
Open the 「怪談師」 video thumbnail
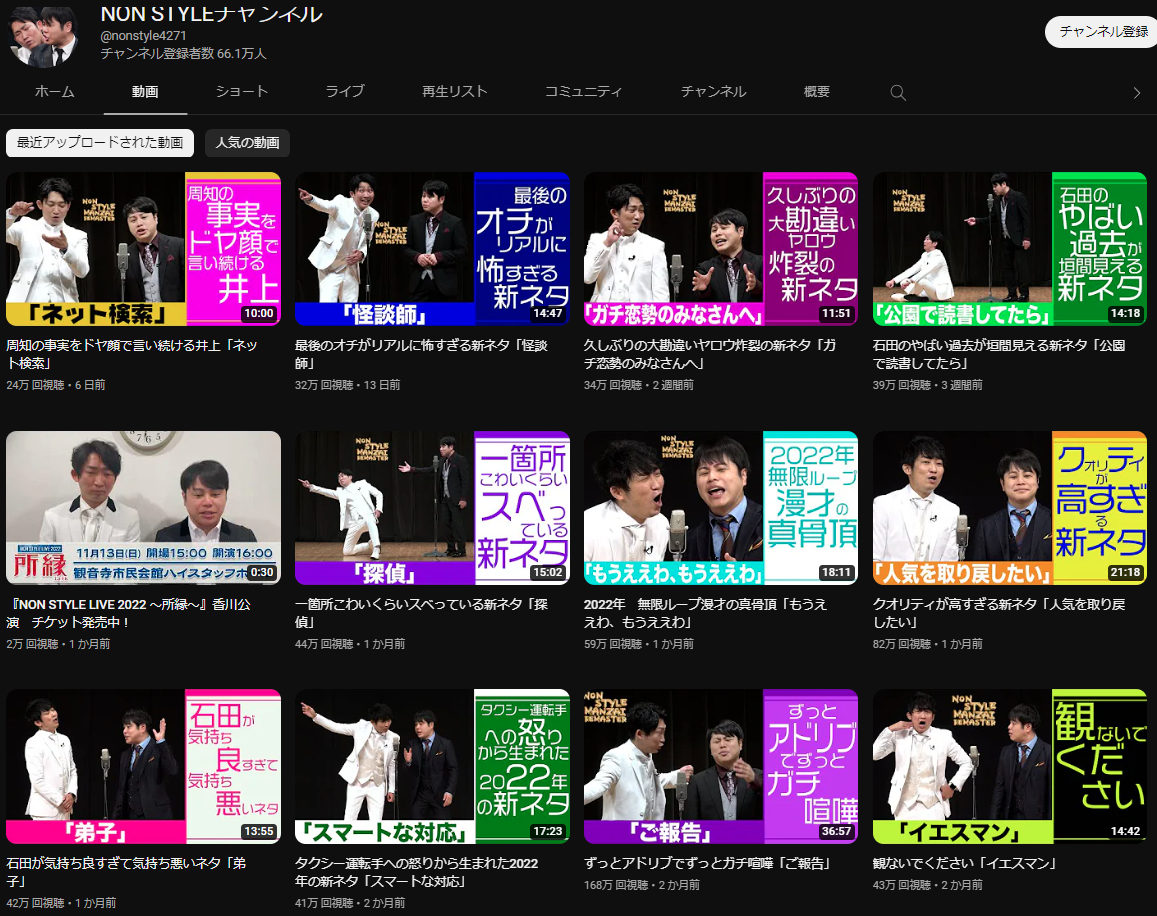click(x=432, y=249)
